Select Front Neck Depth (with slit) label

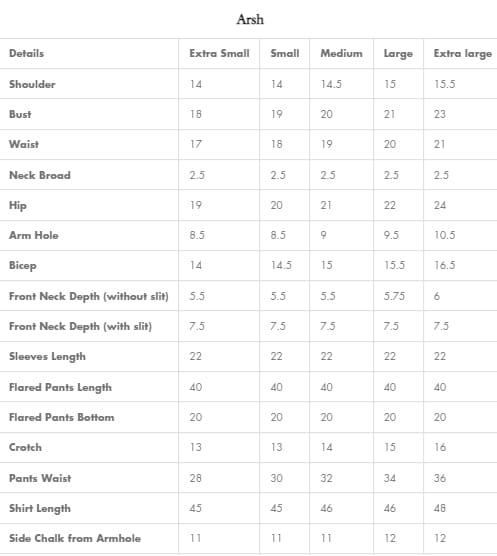pos(80,326)
